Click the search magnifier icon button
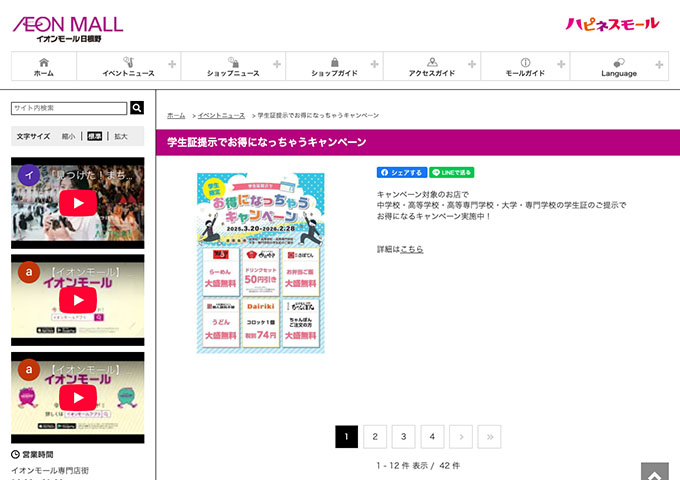Screen dimensions: 680x480 coord(137,108)
